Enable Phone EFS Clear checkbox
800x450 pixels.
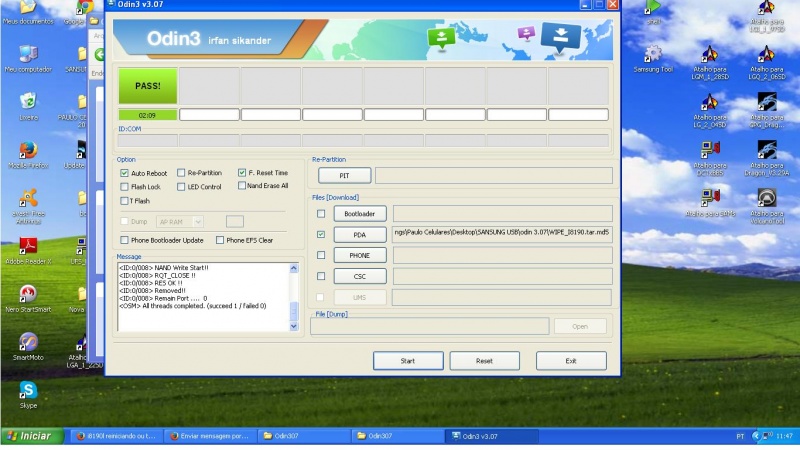click(x=219, y=240)
